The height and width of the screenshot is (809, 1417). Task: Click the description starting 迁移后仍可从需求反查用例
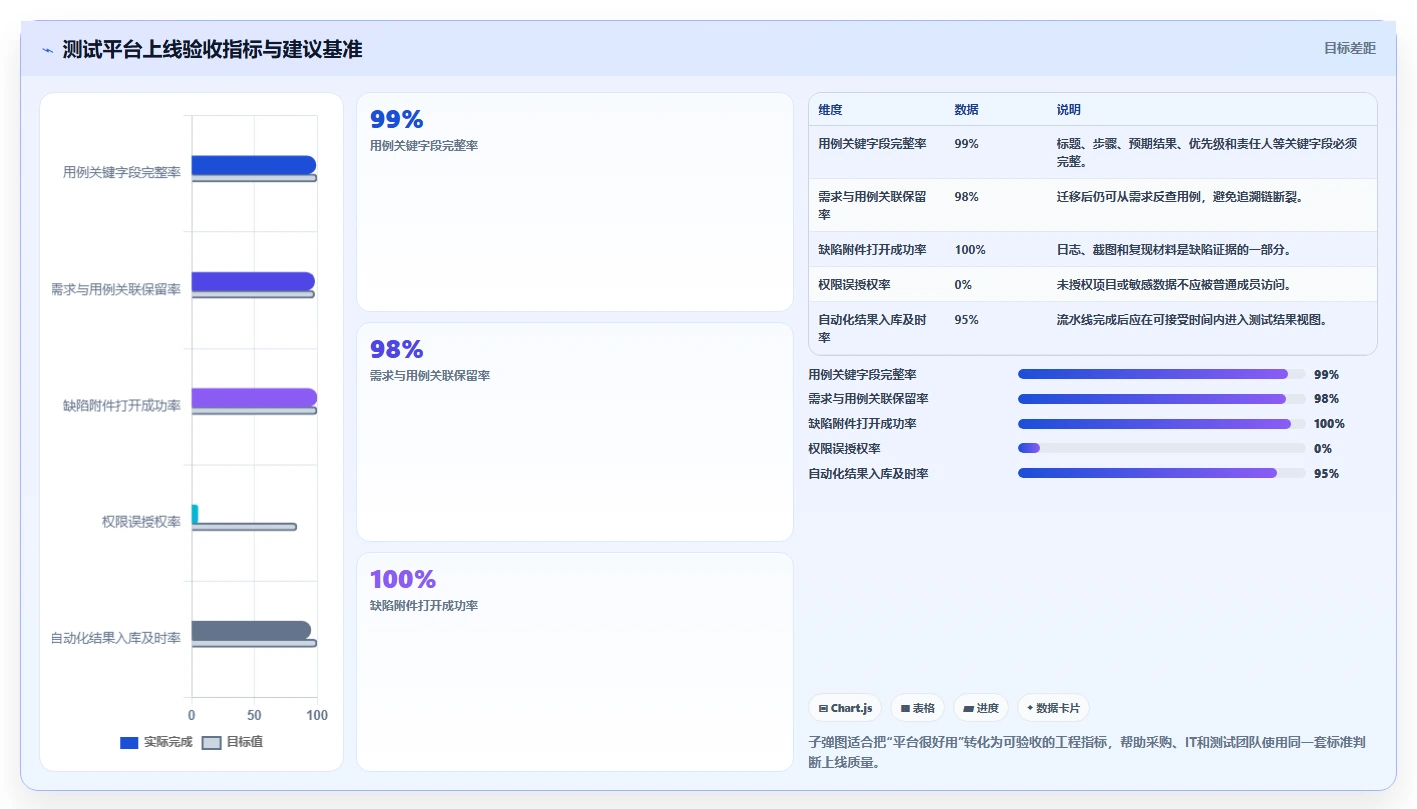tap(1180, 197)
